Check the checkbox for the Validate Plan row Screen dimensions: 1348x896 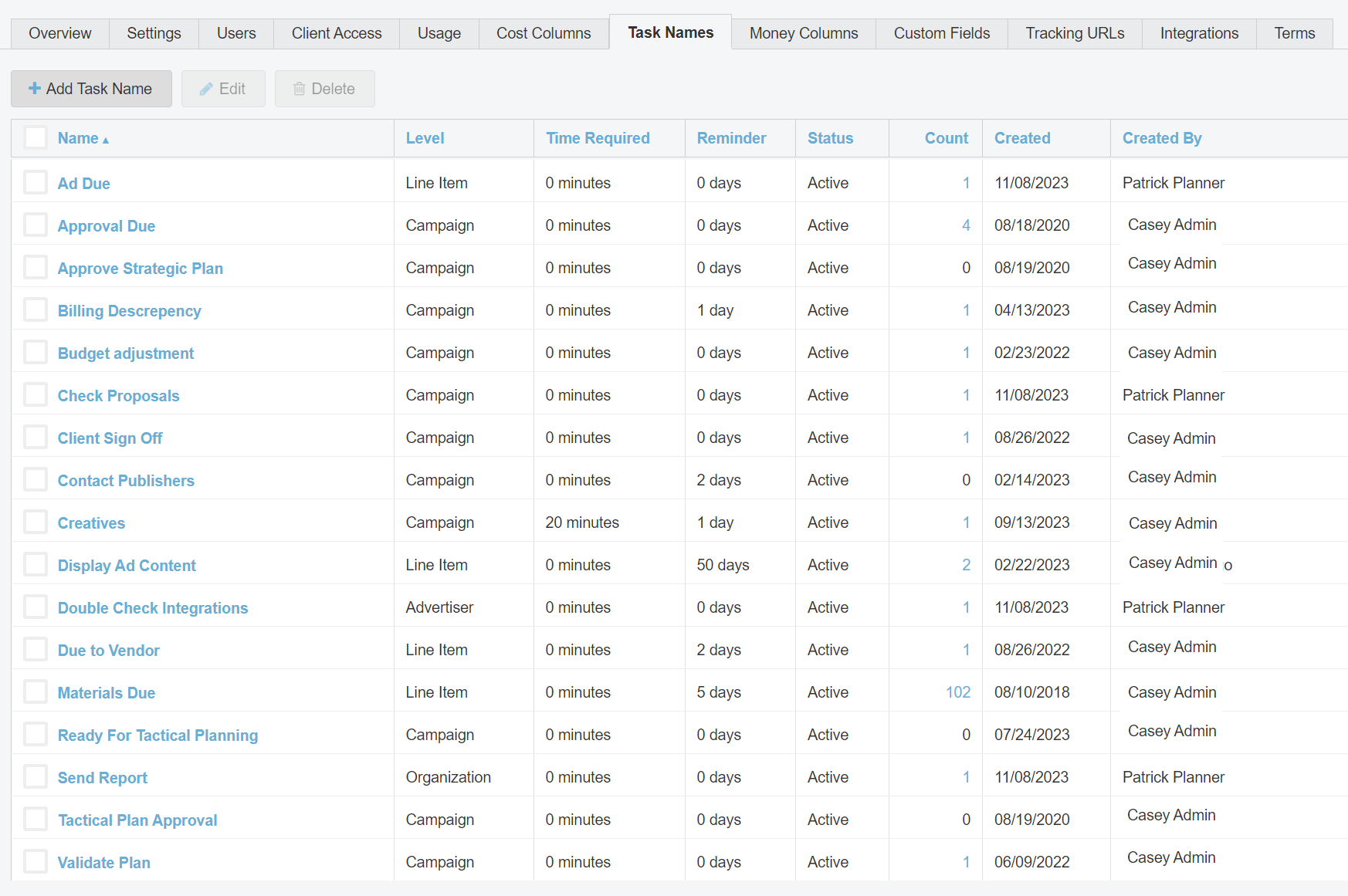(35, 860)
